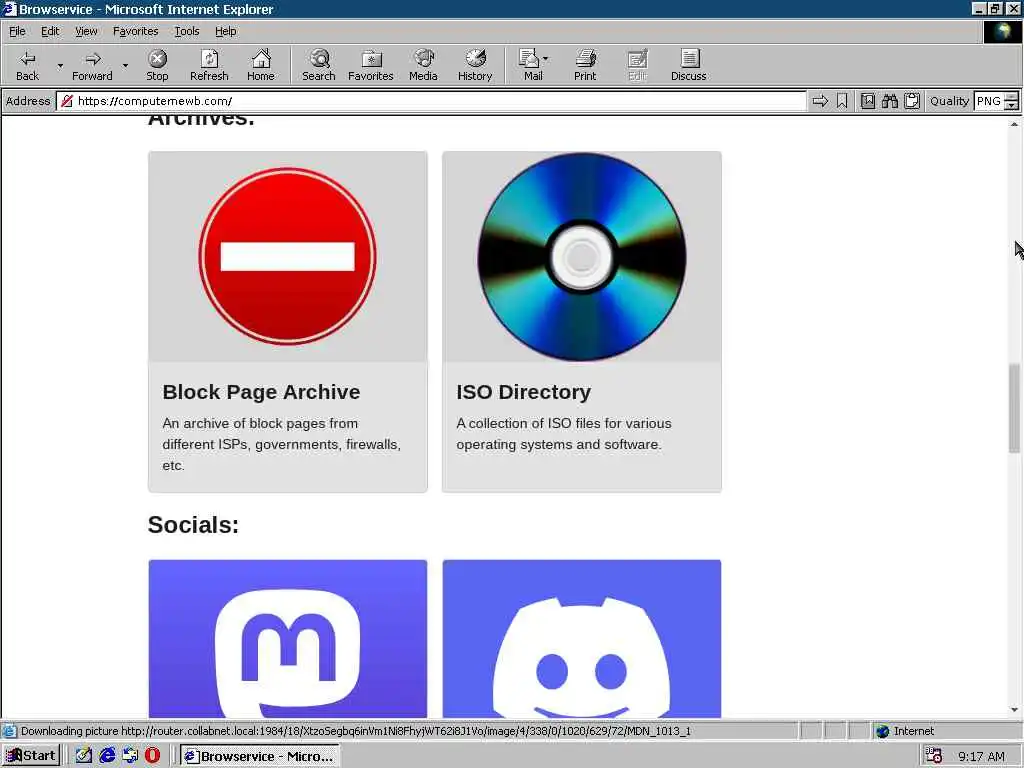1024x768 pixels.
Task: Go back using the Back toolbar button
Action: (x=27, y=65)
